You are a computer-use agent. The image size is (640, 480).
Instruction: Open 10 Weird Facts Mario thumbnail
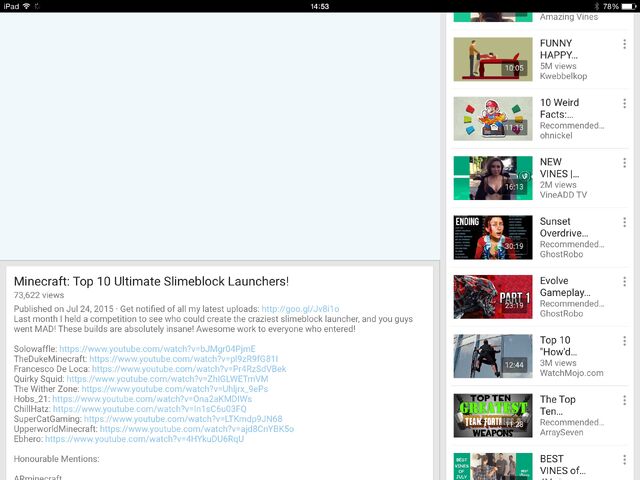pos(493,118)
